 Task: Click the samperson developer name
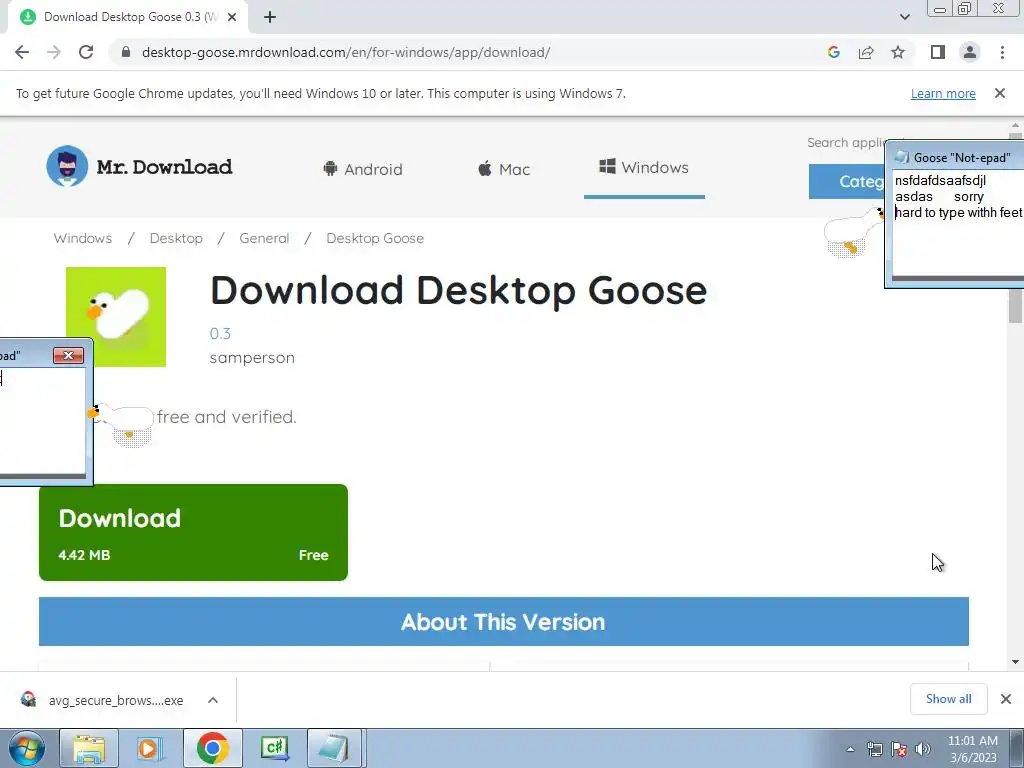coord(252,358)
